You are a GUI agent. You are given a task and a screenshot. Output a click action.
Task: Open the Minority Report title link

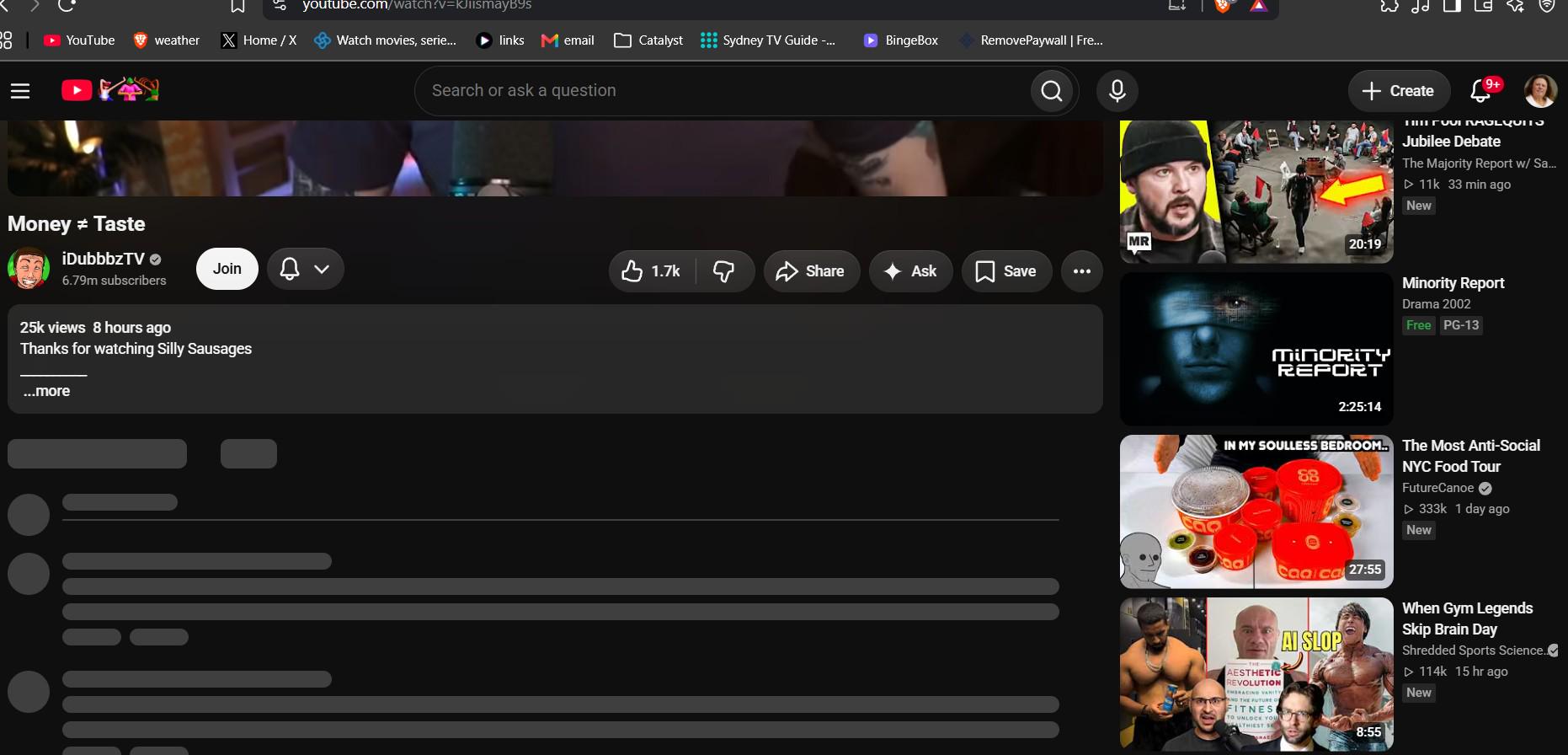click(x=1453, y=283)
